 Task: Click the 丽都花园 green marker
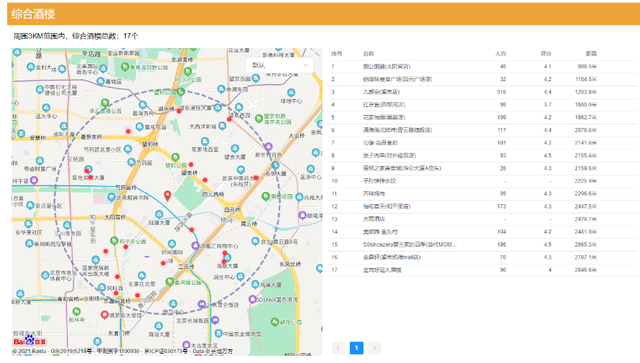click(x=266, y=196)
